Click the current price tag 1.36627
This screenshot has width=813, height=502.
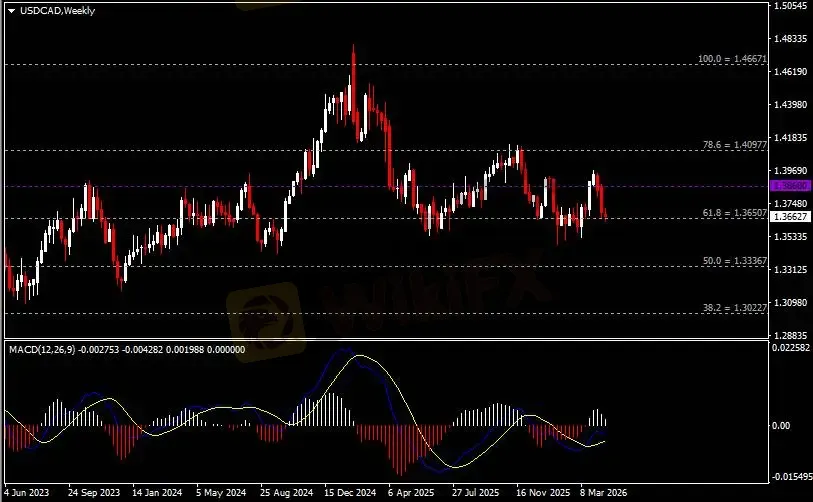tap(791, 217)
